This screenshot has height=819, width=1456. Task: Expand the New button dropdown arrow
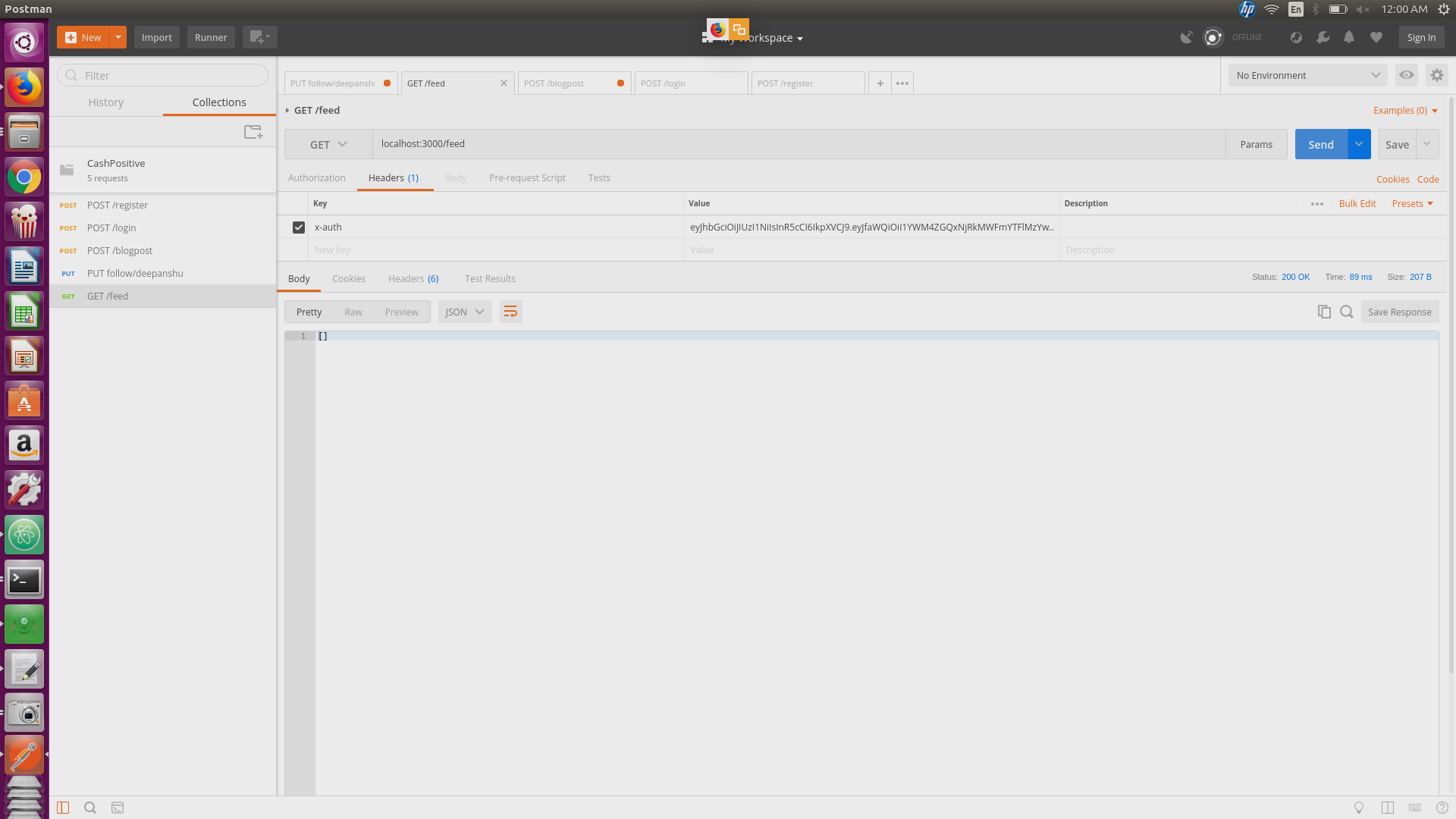[x=118, y=37]
